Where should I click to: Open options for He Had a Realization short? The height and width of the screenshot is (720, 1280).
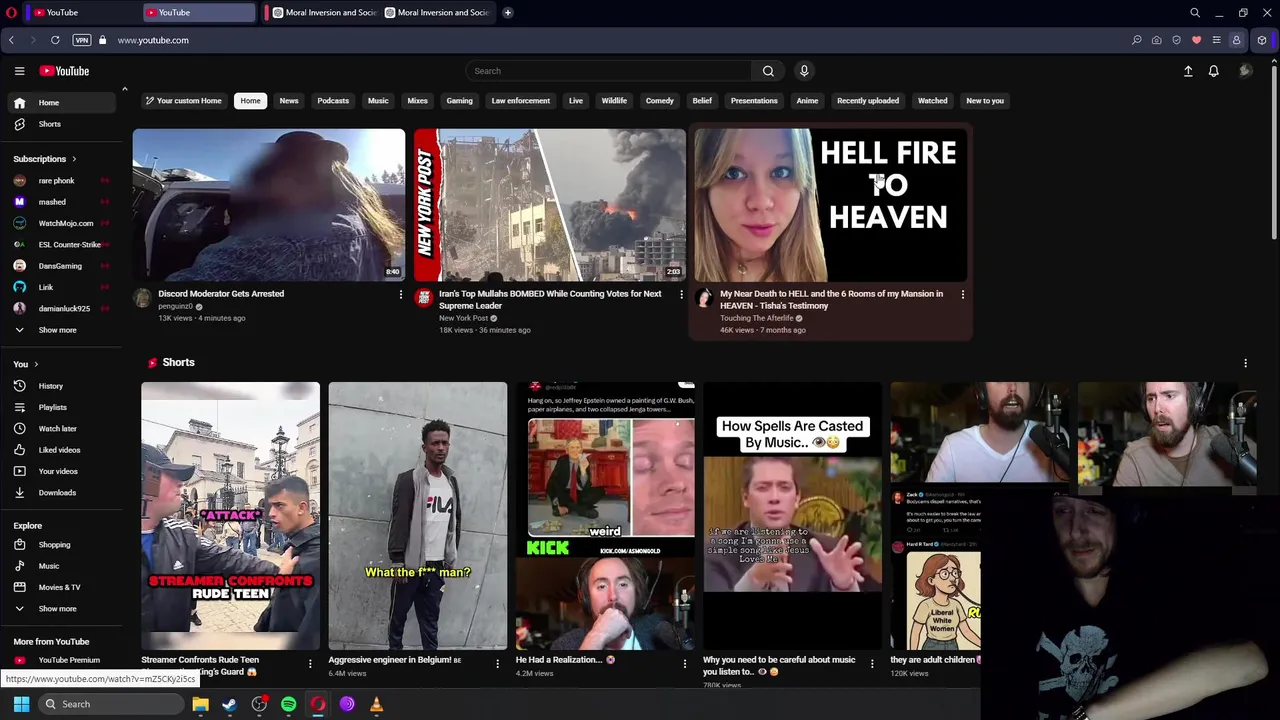coord(685,663)
